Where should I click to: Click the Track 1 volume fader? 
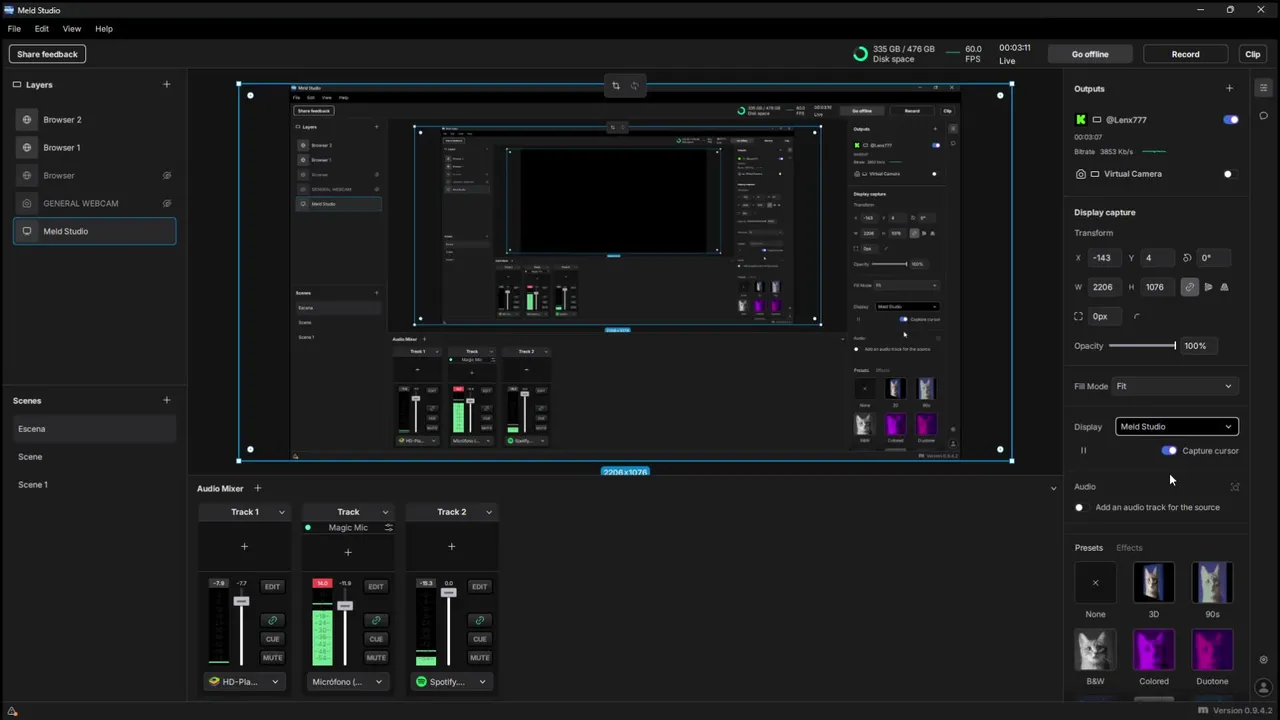click(x=241, y=601)
